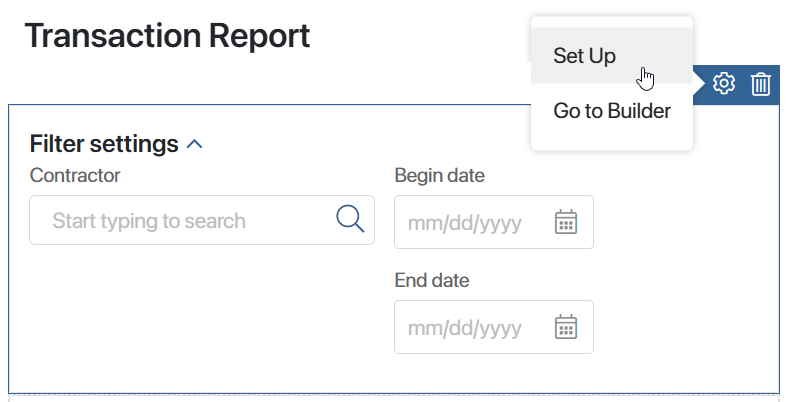This screenshot has height=402, width=790.
Task: Click the magnifier icon in Contractor field
Action: coord(350,219)
